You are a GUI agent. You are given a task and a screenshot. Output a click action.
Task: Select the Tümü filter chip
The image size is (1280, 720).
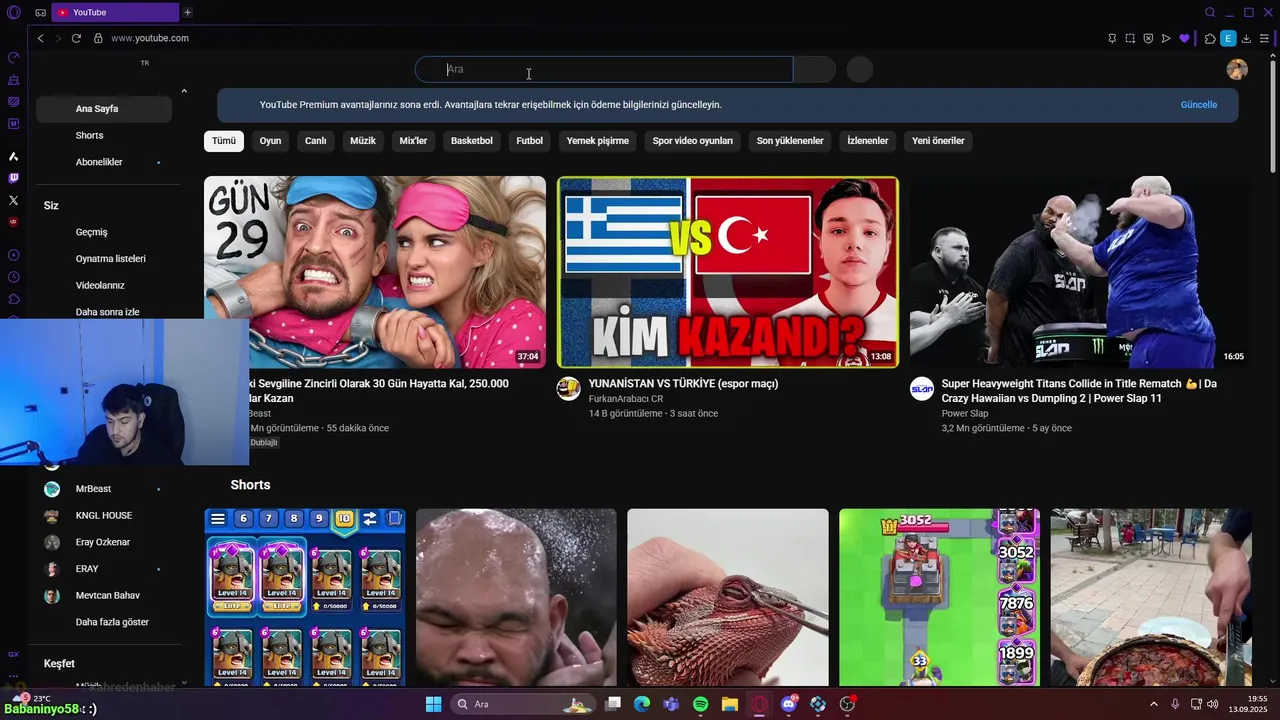[x=224, y=141]
